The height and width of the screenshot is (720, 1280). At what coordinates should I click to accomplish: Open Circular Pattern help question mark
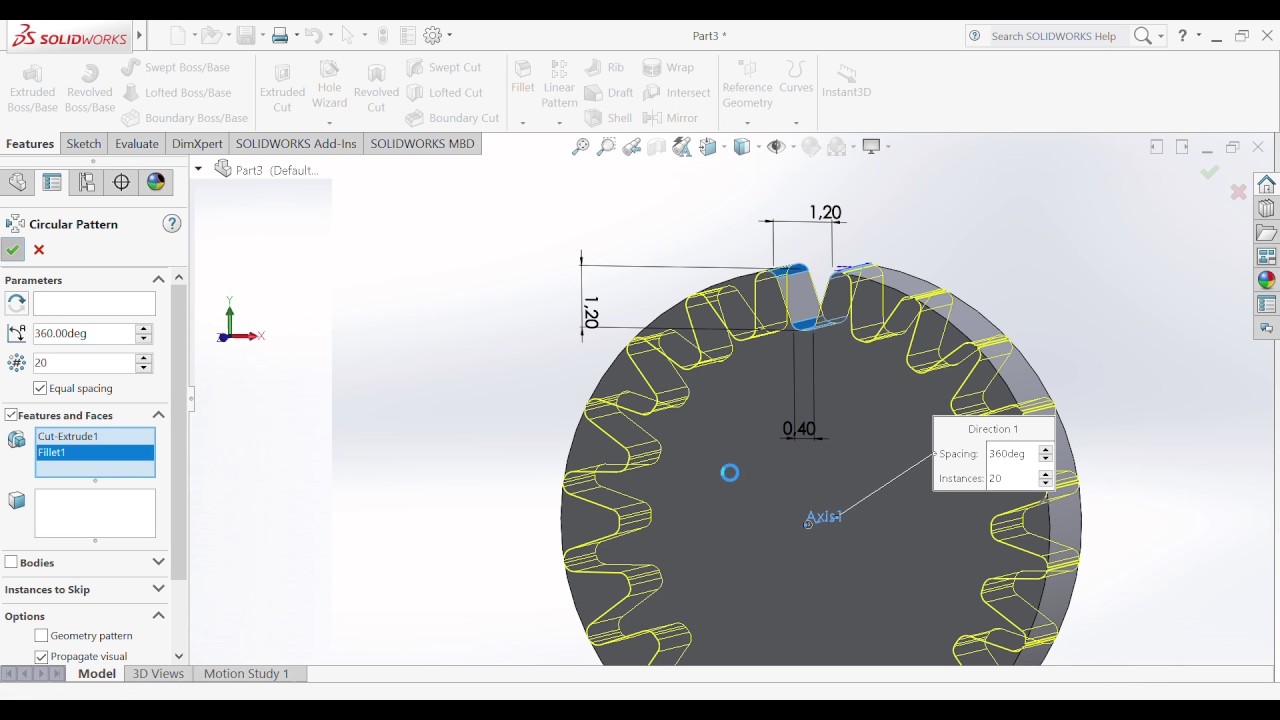[172, 223]
